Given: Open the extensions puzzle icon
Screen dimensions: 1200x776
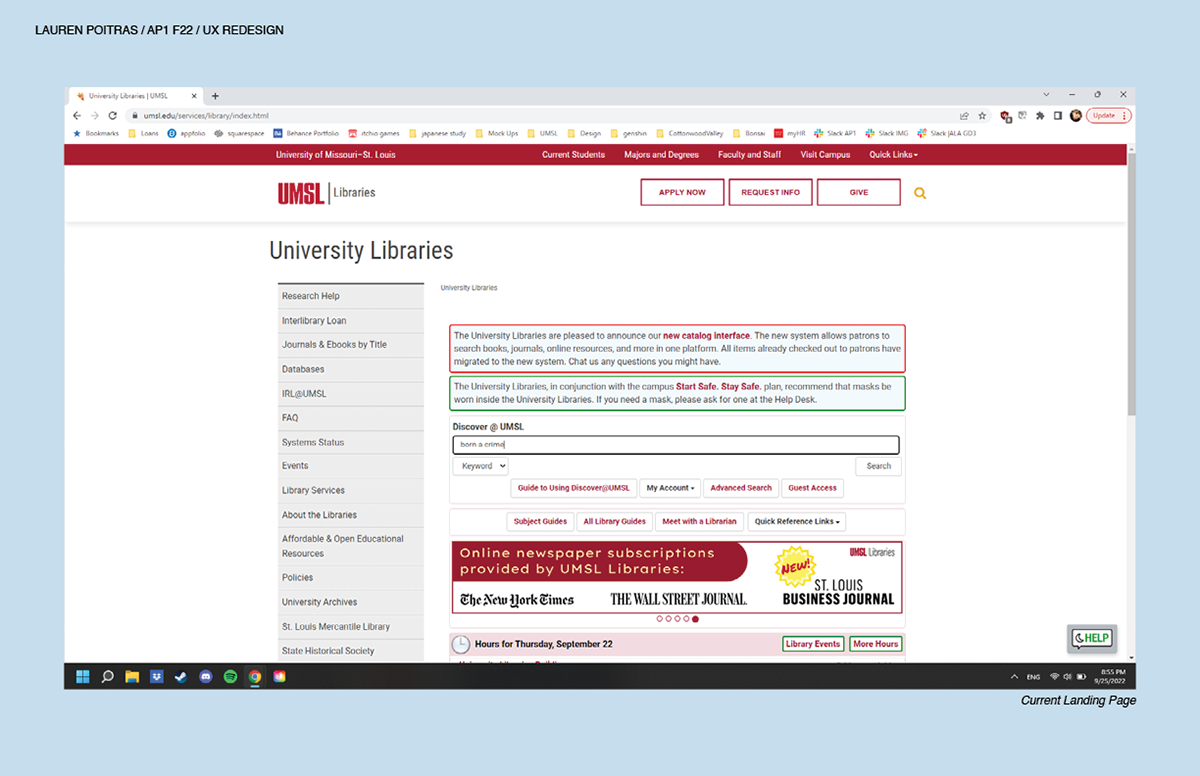Looking at the screenshot, I should (1040, 115).
